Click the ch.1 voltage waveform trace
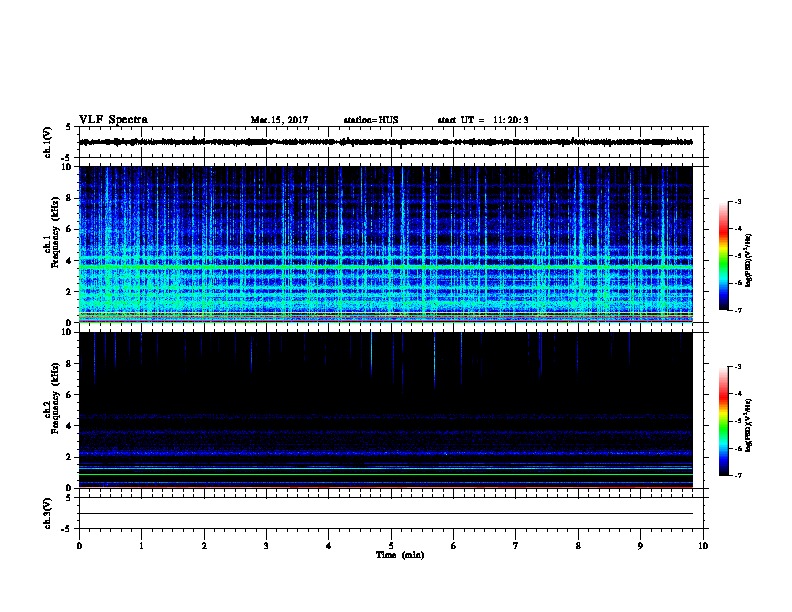 click(x=386, y=142)
